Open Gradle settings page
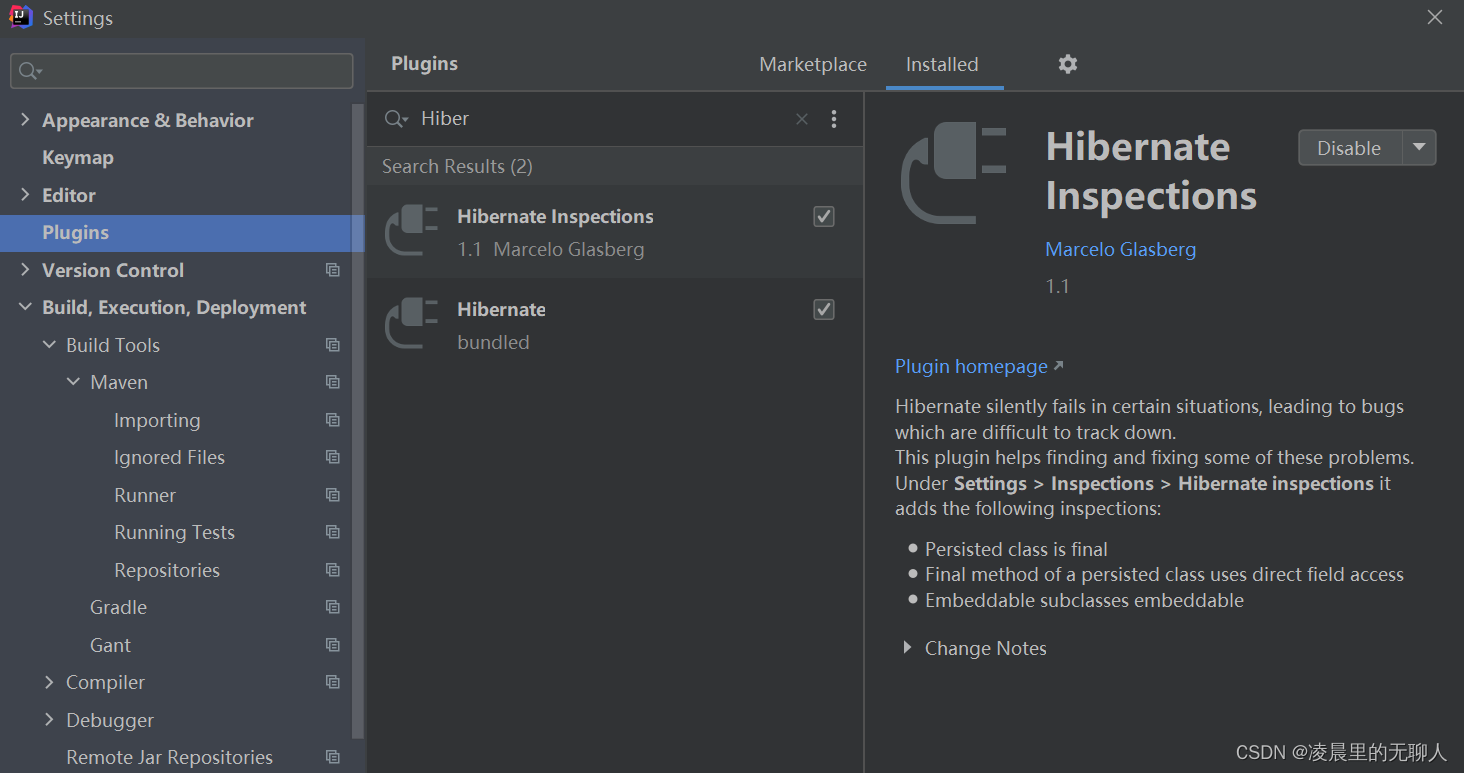The image size is (1464, 773). click(118, 607)
